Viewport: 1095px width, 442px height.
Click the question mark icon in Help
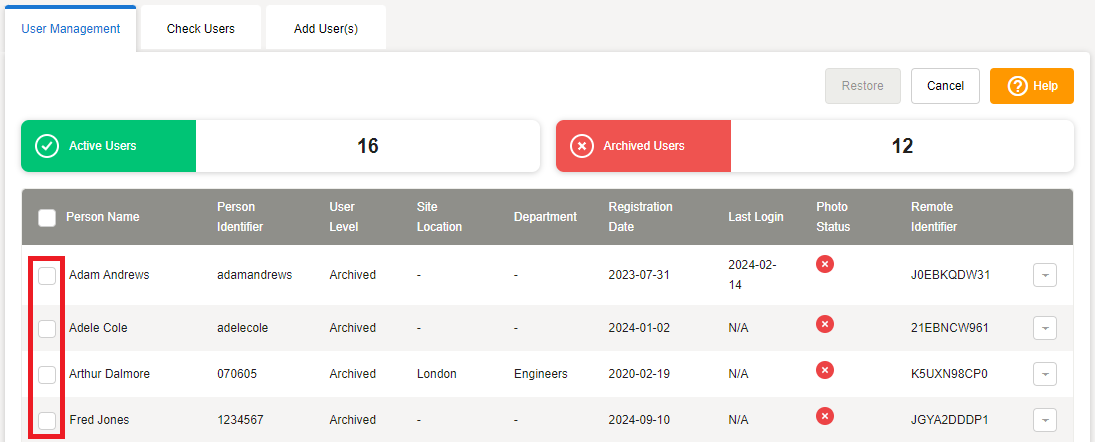click(x=1017, y=86)
